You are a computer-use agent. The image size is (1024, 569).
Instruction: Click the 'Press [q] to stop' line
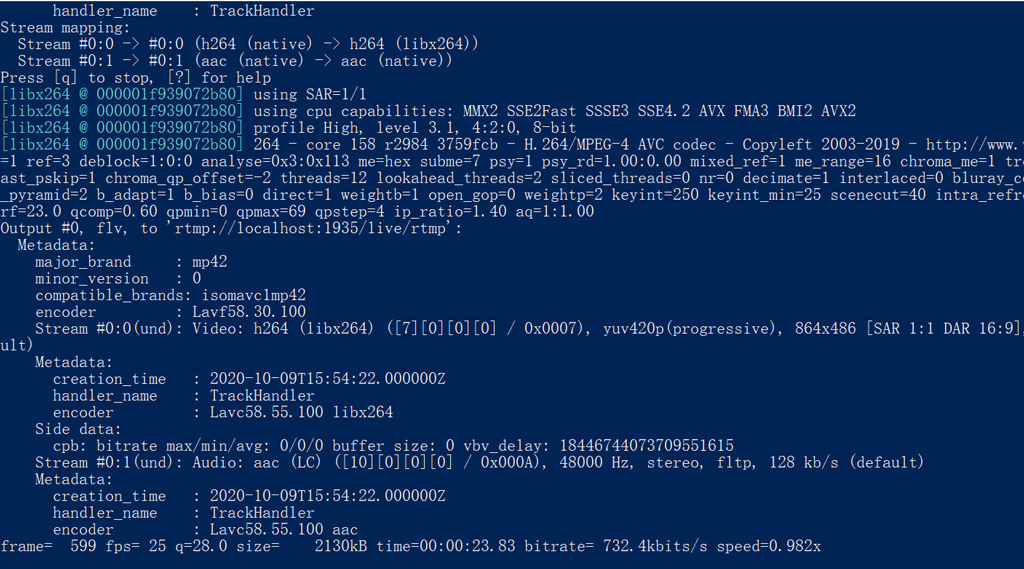pos(136,78)
